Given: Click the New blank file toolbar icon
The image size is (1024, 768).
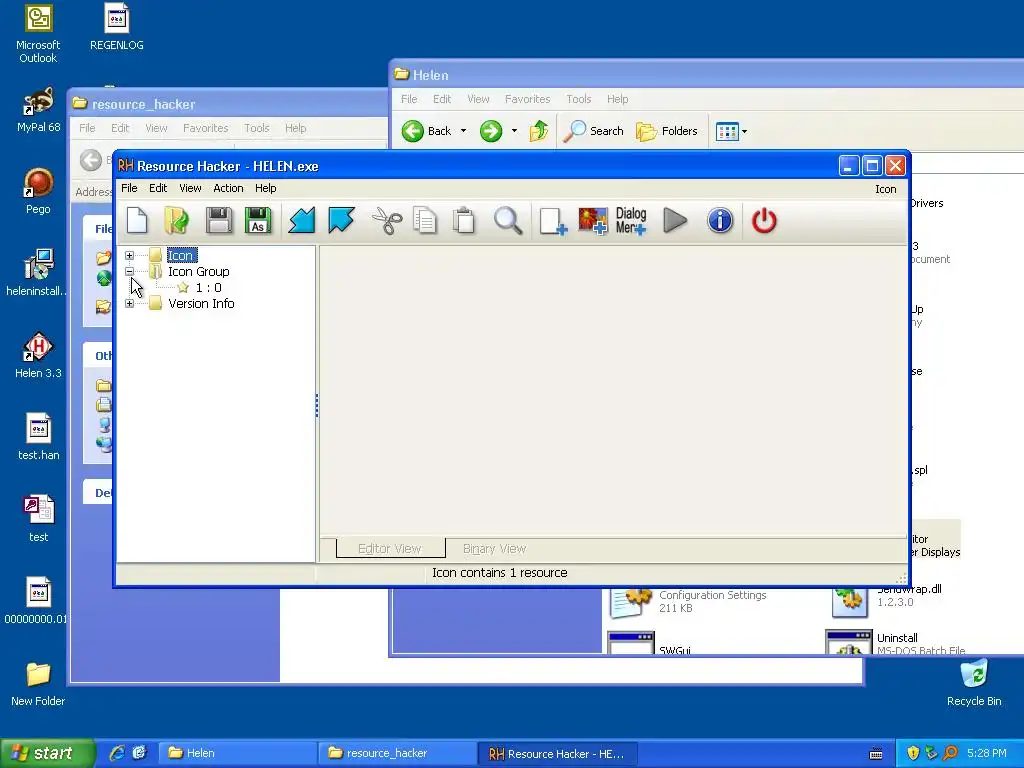Looking at the screenshot, I should coord(137,220).
